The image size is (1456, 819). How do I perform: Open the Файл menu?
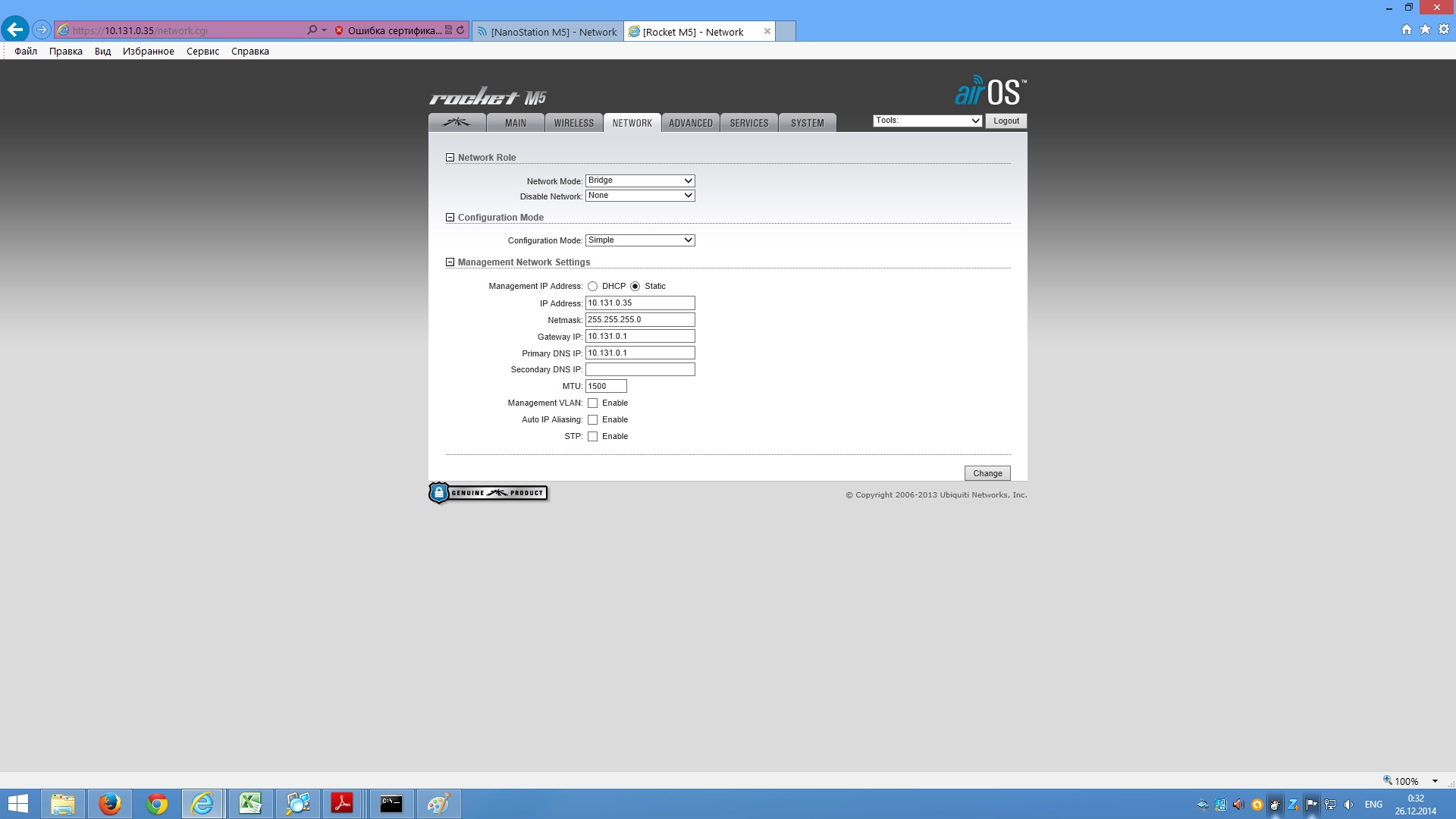(26, 52)
